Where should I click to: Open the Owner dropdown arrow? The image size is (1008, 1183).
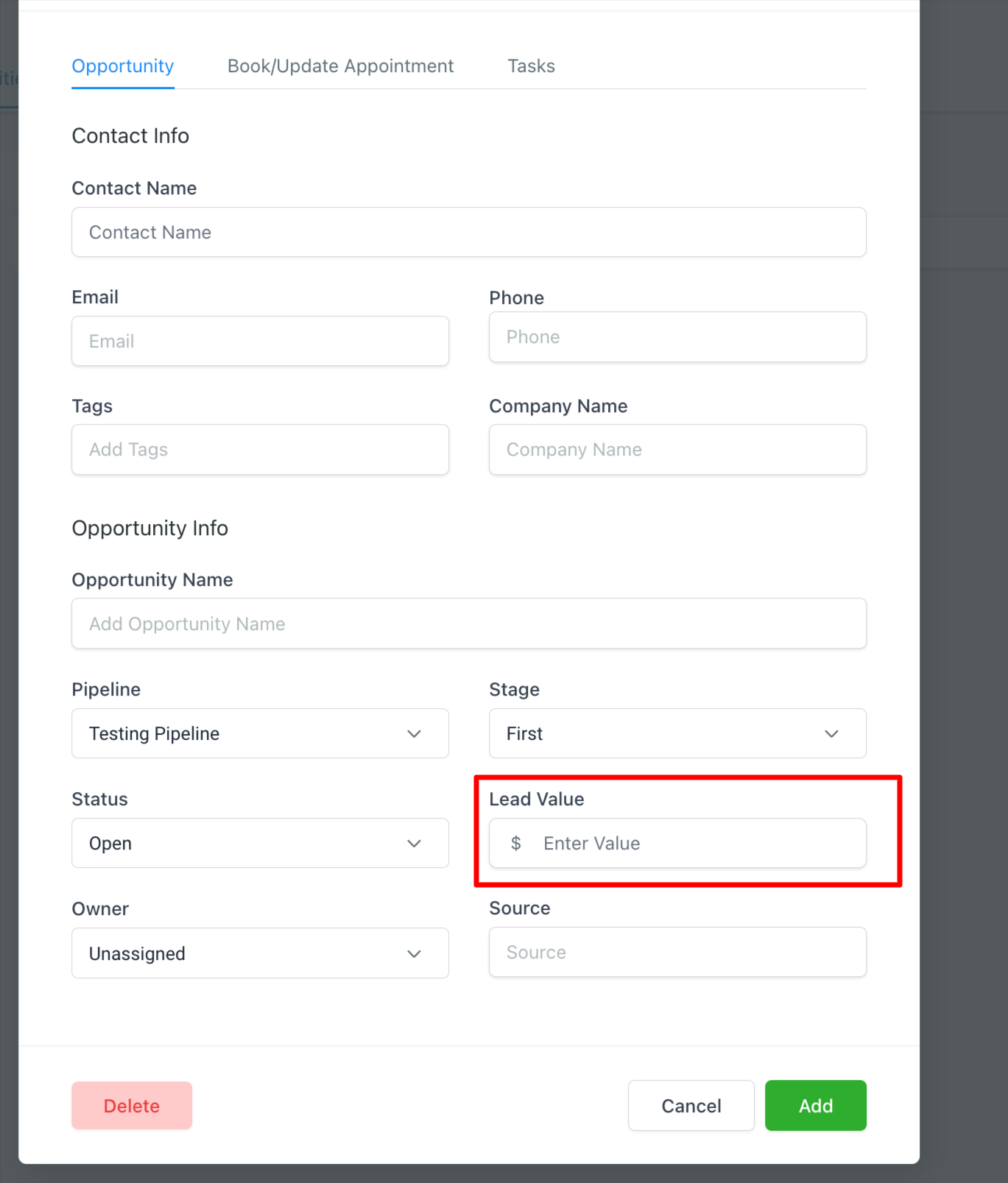pyautogui.click(x=414, y=954)
